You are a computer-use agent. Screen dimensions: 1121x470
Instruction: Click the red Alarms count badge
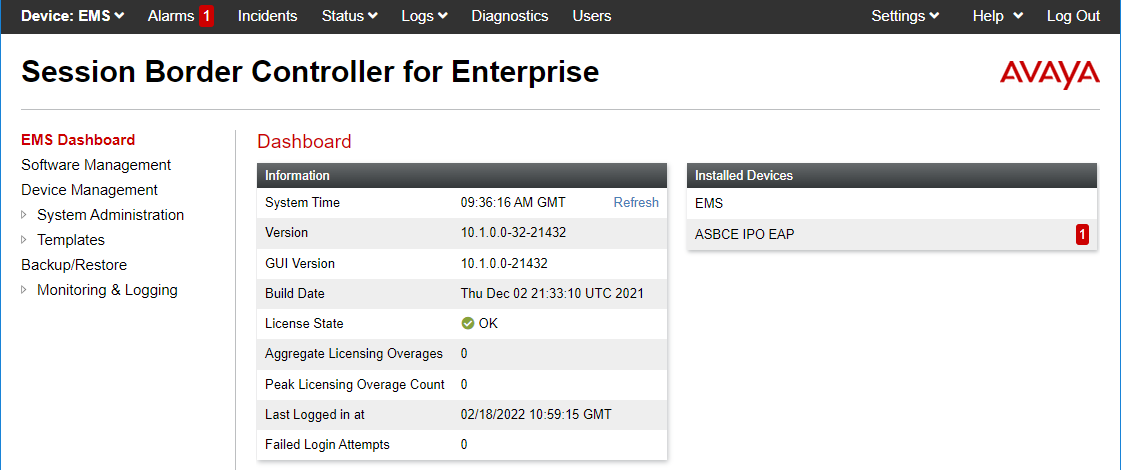207,16
